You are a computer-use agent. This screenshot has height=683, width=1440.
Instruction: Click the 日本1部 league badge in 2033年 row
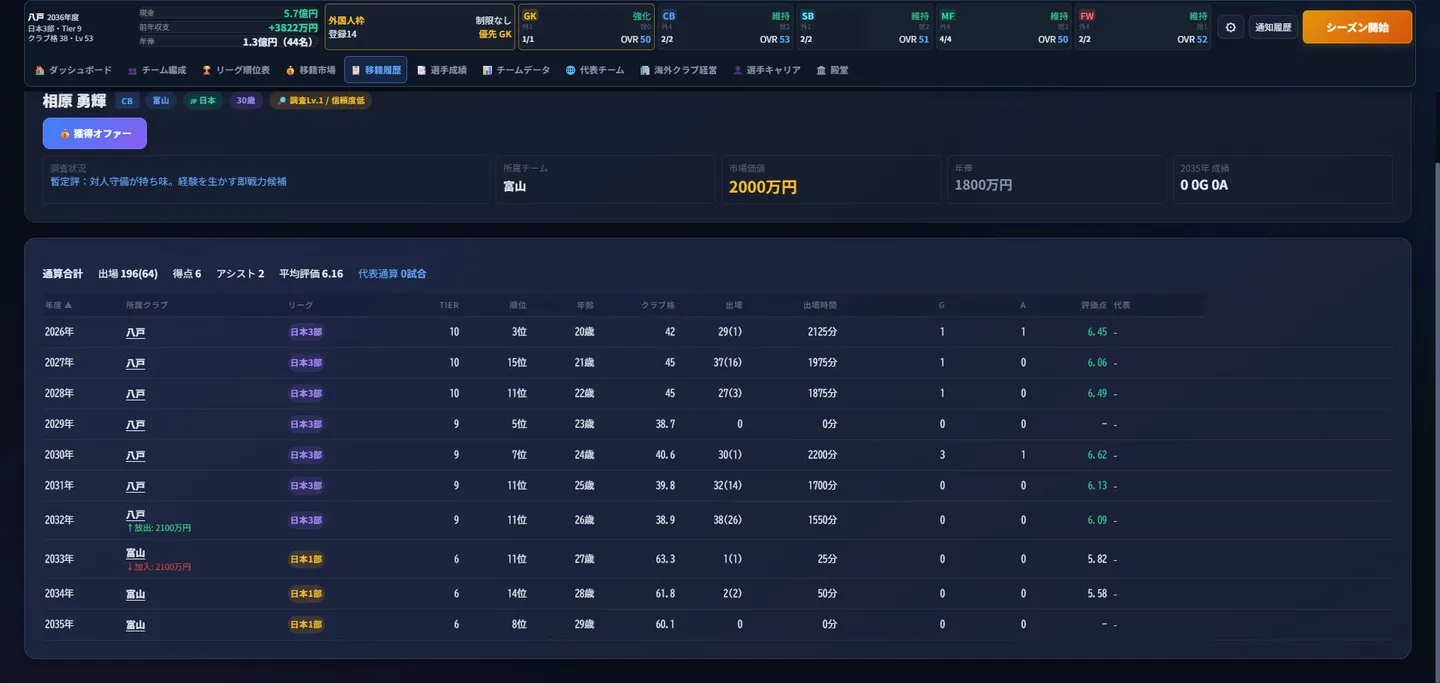306,559
